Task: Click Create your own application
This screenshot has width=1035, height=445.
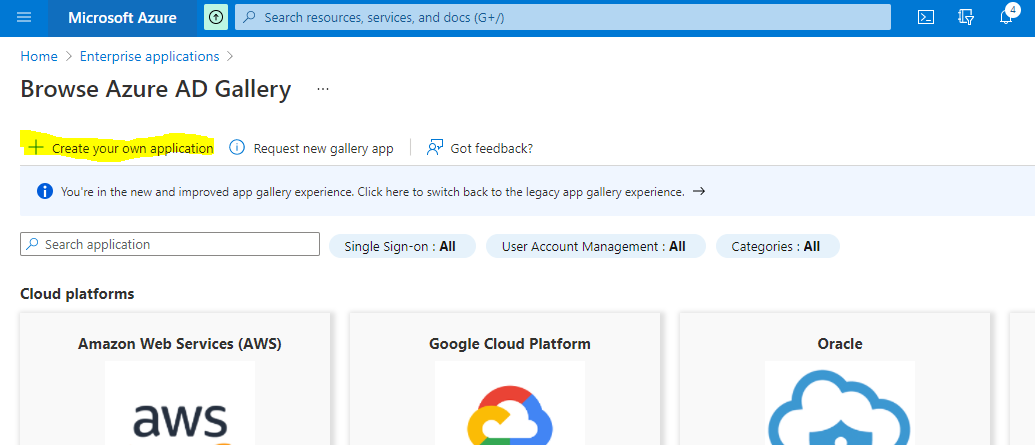Action: (x=133, y=149)
